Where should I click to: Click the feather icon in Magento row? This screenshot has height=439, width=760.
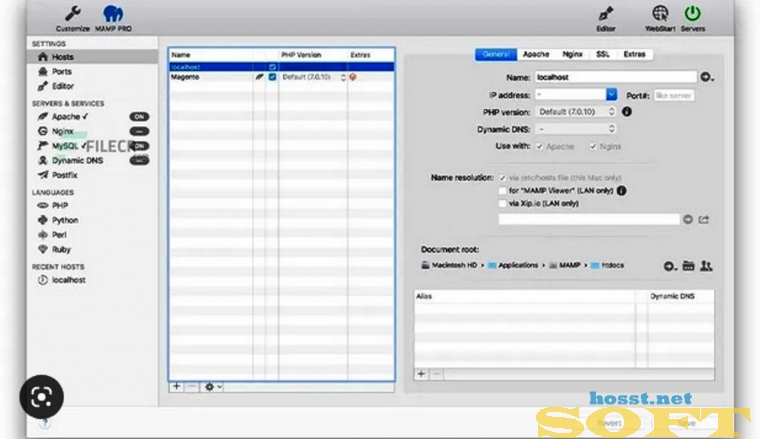259,77
